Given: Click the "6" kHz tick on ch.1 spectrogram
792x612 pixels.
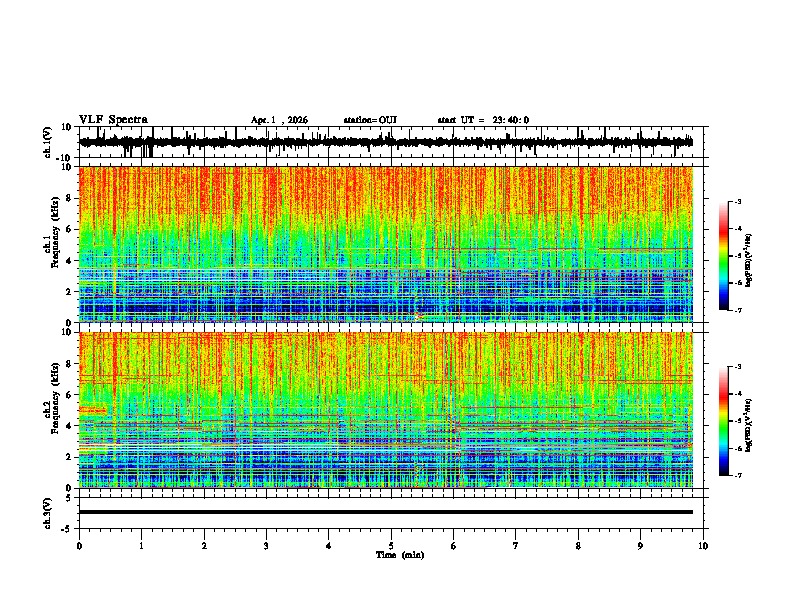Looking at the screenshot, I should point(69,229).
